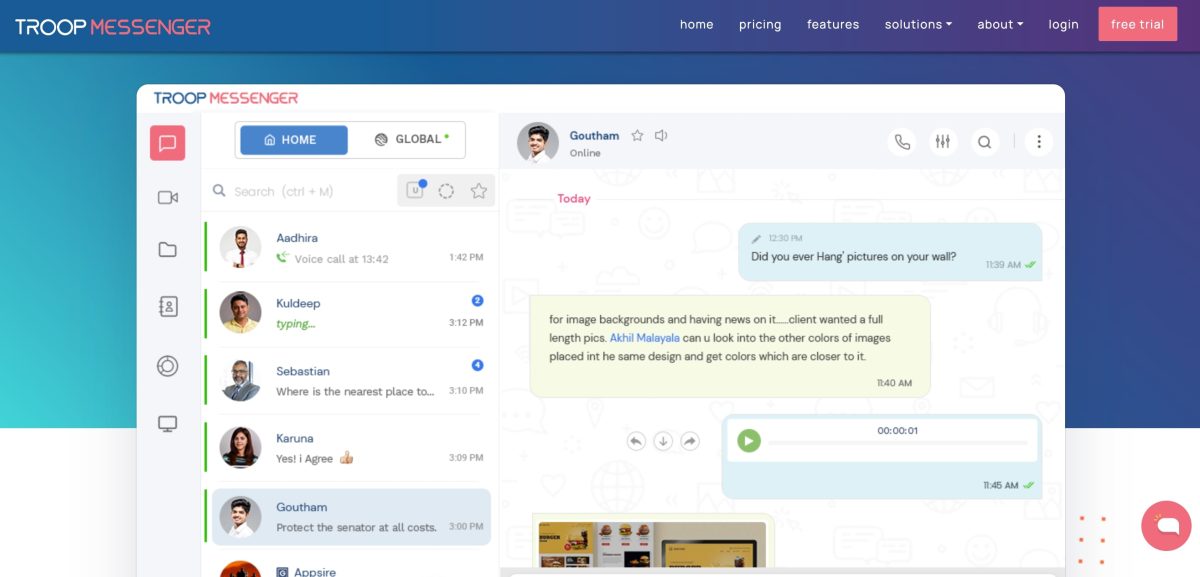
Task: Seek along the audio message progress bar
Action: [898, 443]
